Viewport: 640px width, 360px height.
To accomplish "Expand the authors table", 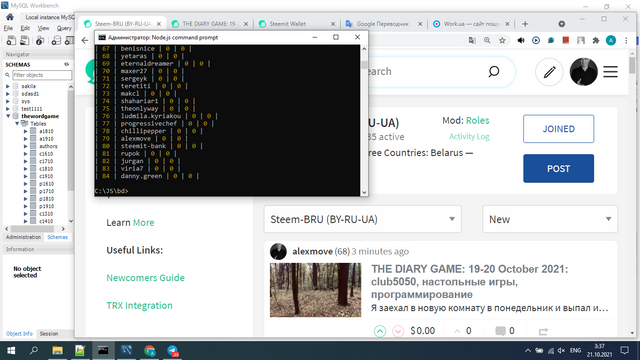I will coord(25,146).
